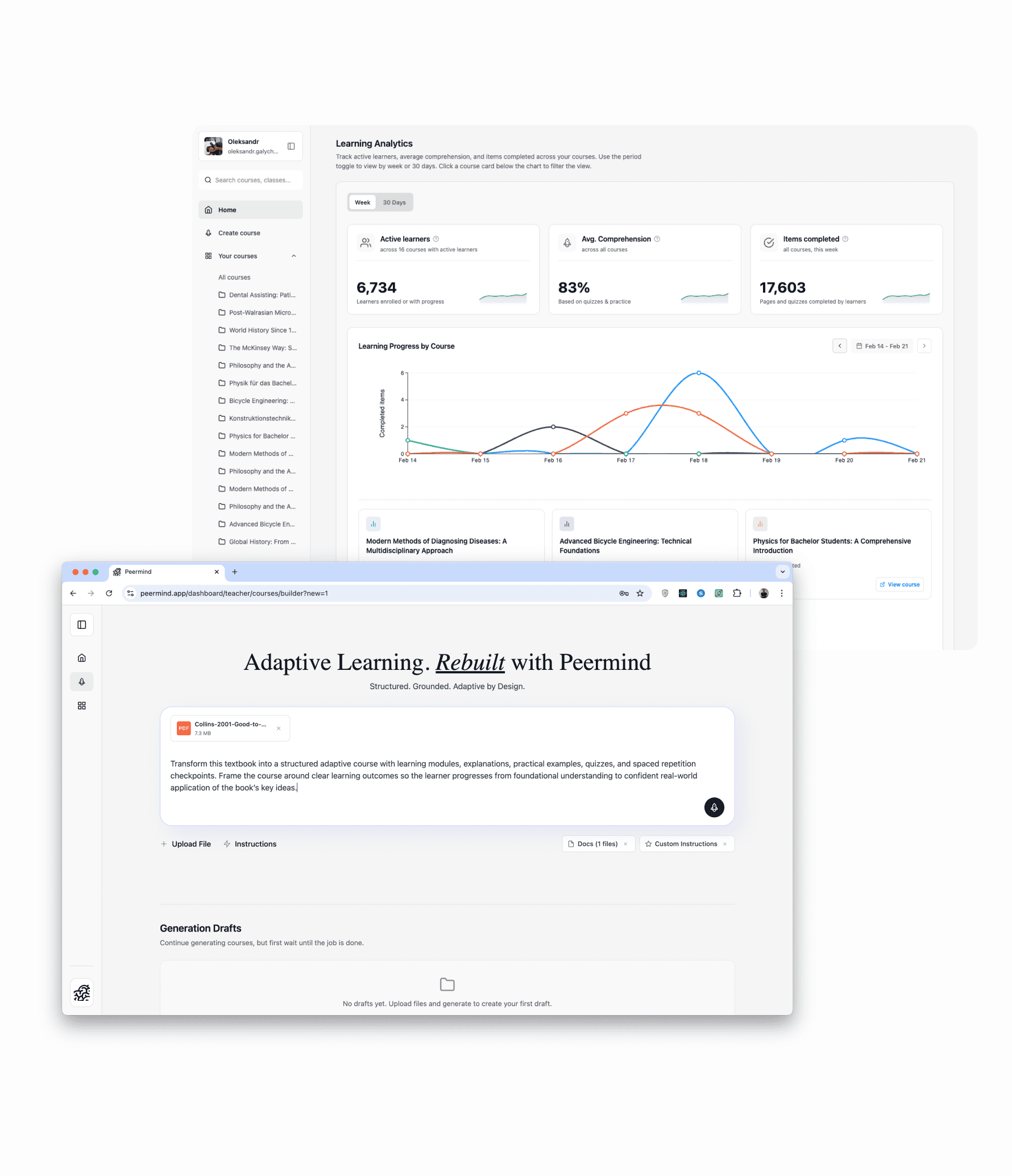This screenshot has width=1012, height=1176.
Task: Remove Custom Instructions chip
Action: coord(725,844)
